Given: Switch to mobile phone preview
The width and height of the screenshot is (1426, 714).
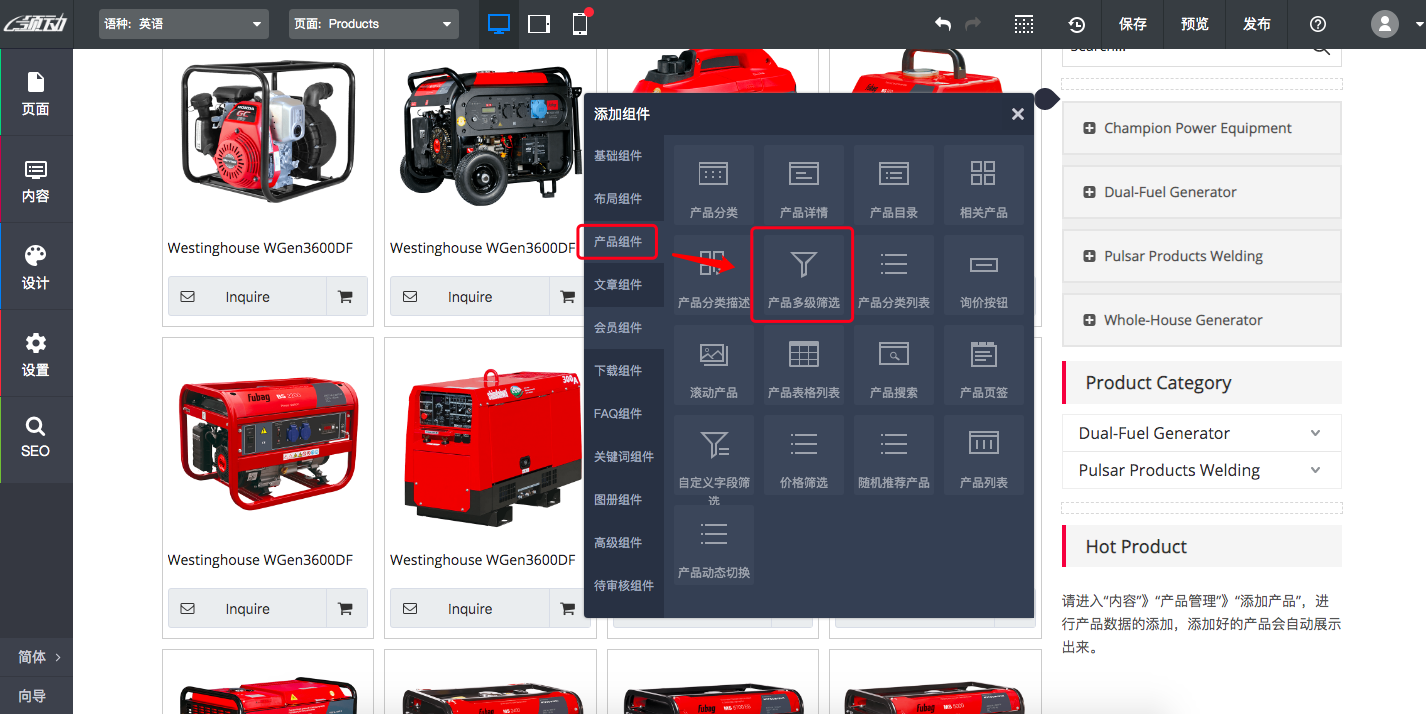Looking at the screenshot, I should pyautogui.click(x=580, y=24).
